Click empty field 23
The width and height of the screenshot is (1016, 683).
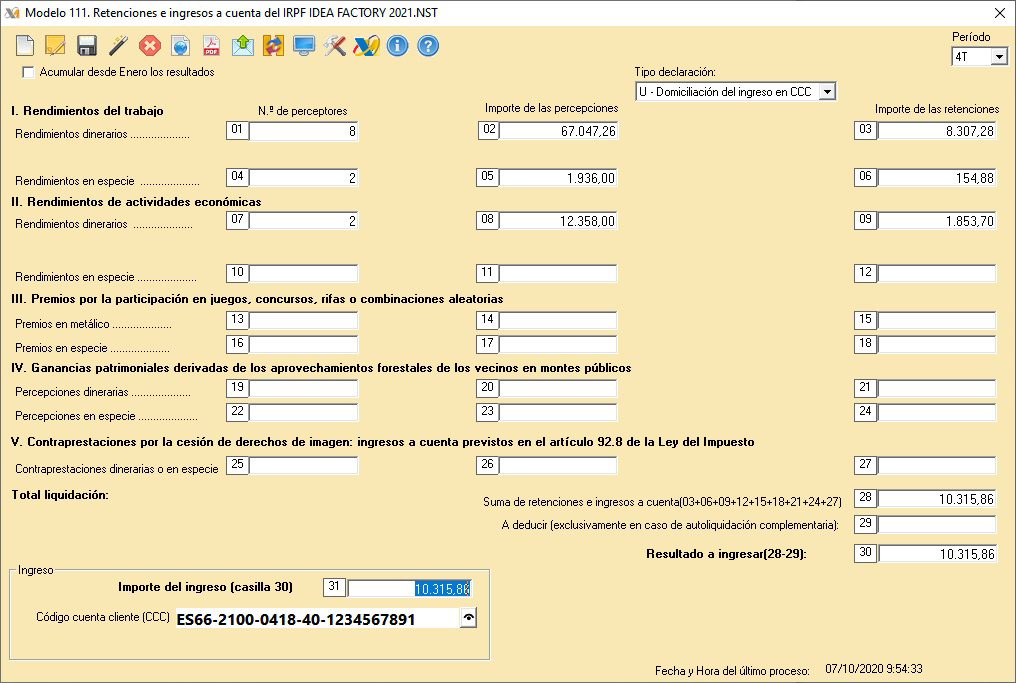point(558,412)
